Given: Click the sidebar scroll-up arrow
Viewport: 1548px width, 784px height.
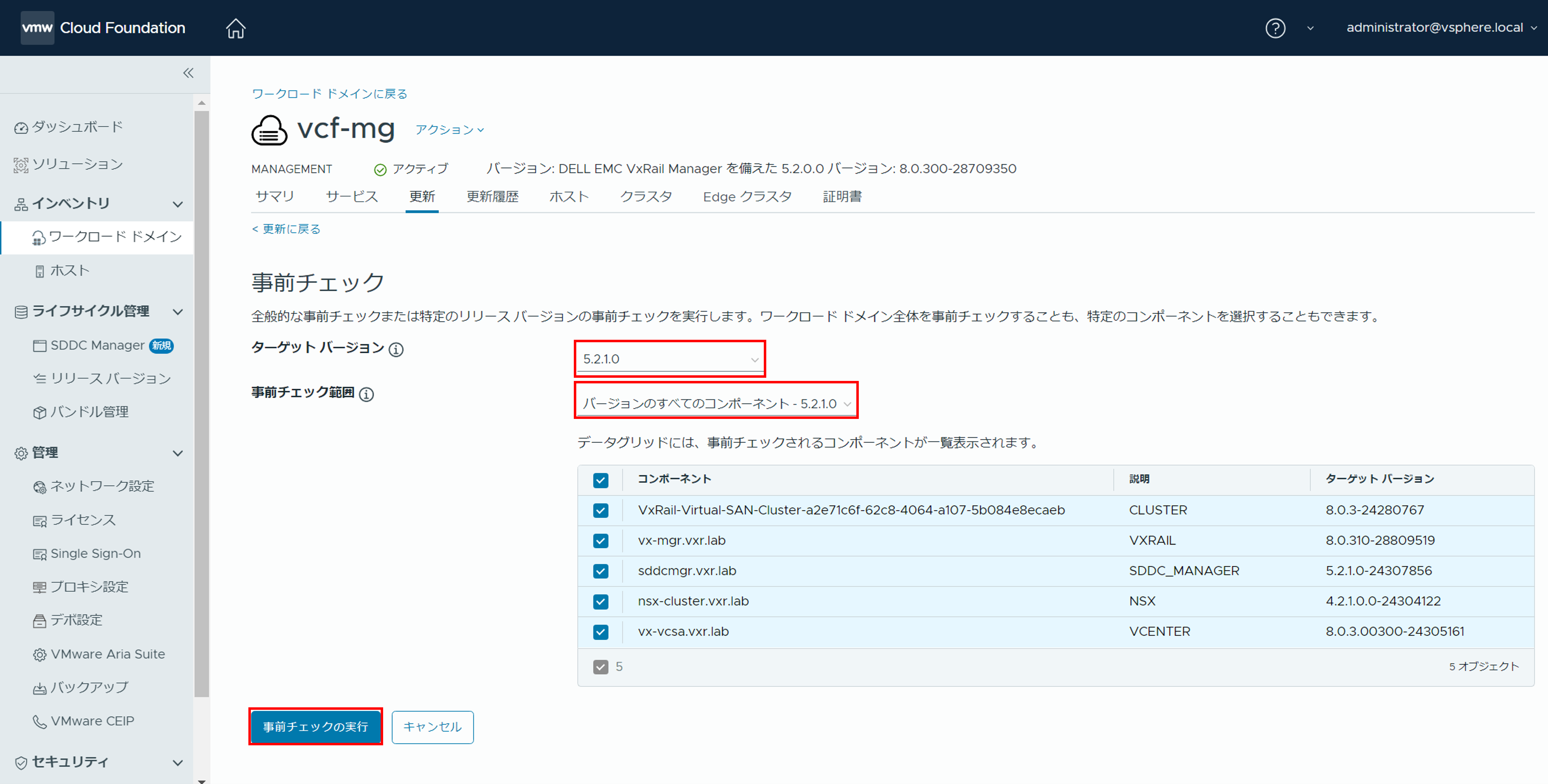Looking at the screenshot, I should point(202,103).
